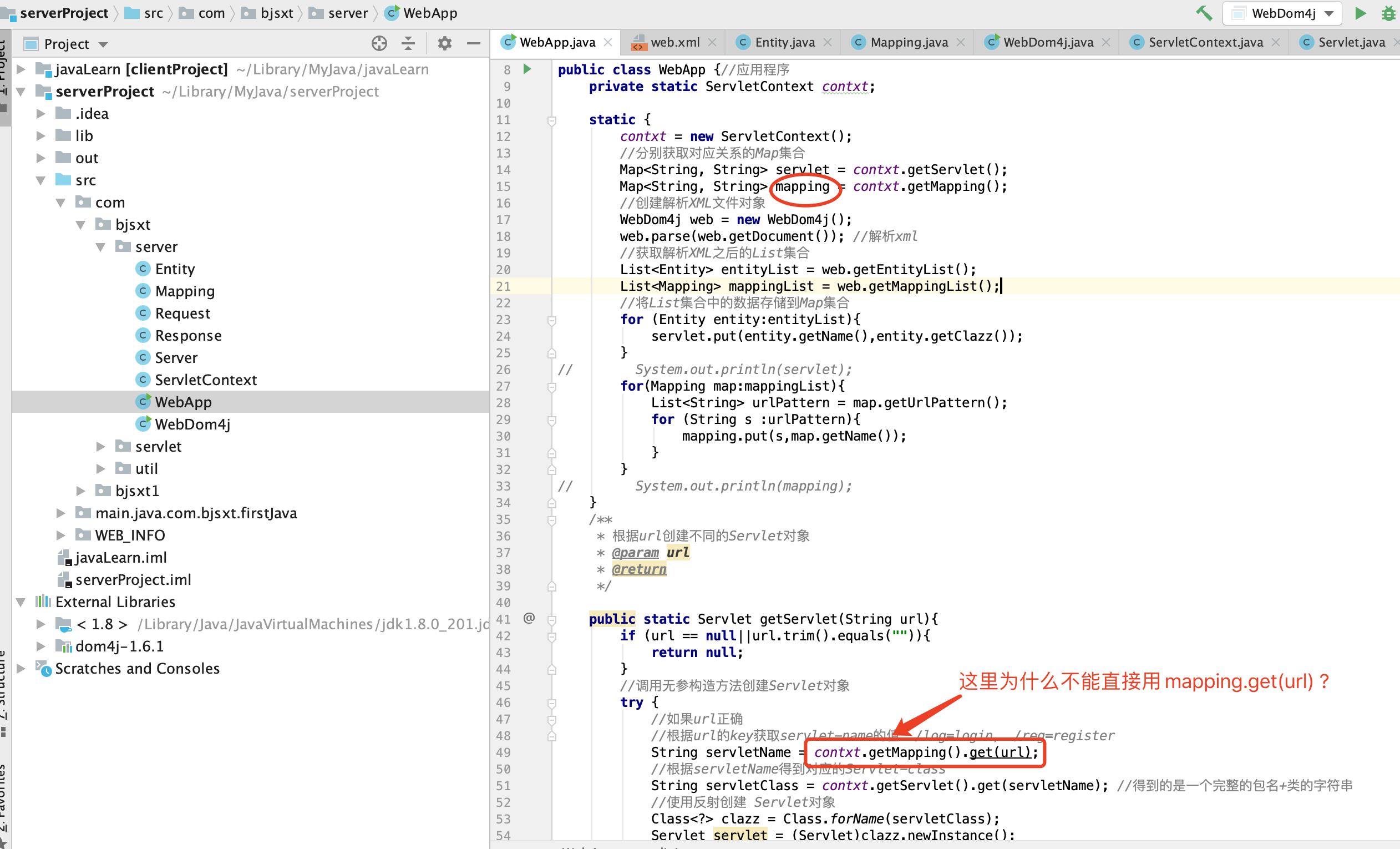Screen dimensions: 1400x849
Task: Expand the out folder
Action: [41, 158]
